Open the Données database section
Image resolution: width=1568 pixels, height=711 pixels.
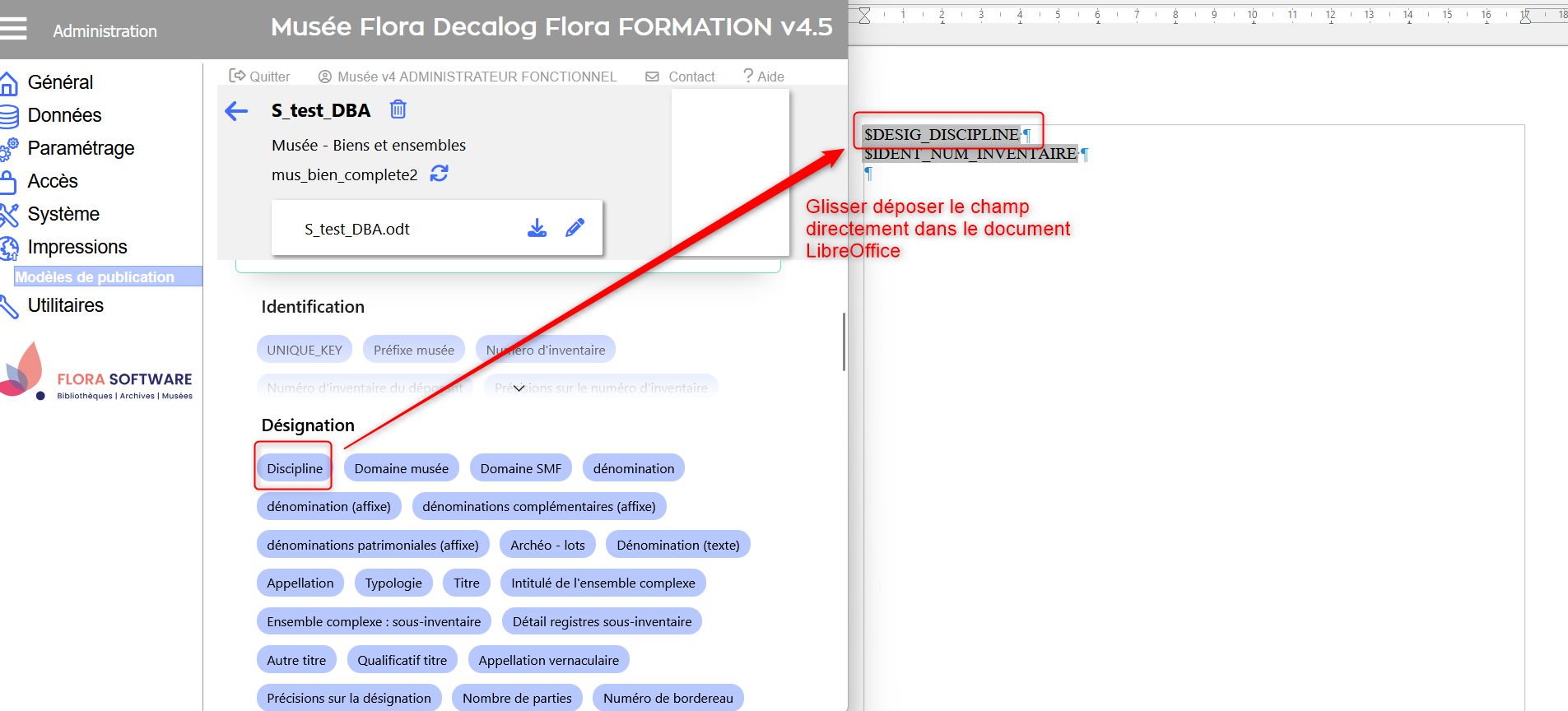[64, 115]
